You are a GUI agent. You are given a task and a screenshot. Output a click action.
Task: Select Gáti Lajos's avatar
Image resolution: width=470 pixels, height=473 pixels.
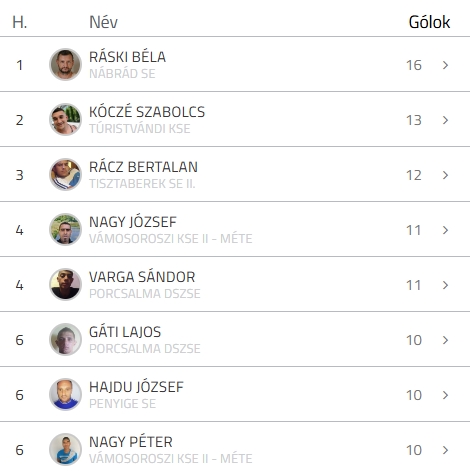tap(65, 339)
